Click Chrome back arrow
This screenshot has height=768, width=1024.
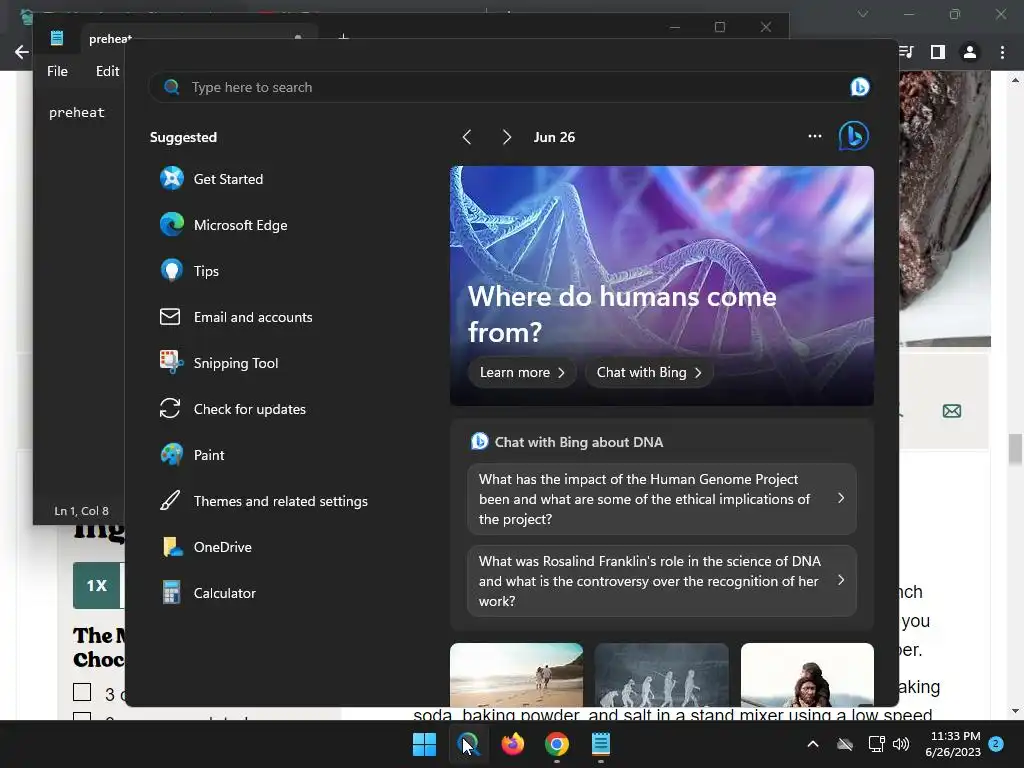(x=22, y=52)
